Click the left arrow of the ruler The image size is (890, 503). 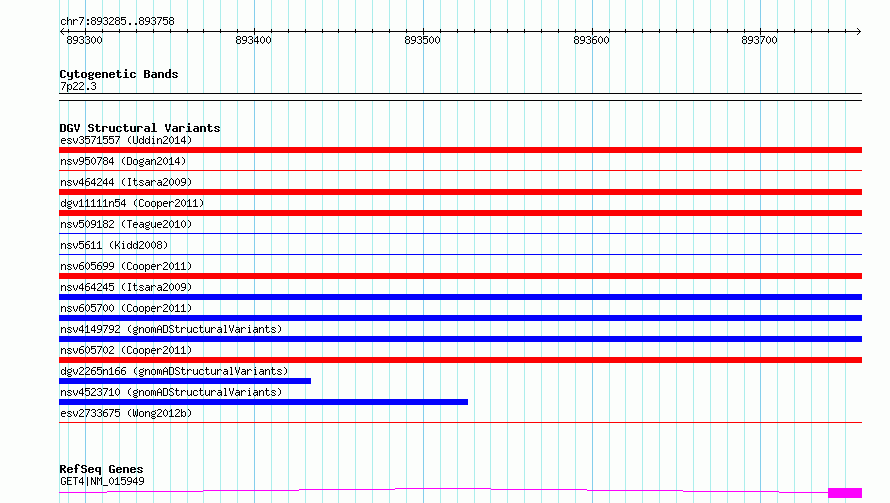point(62,31)
